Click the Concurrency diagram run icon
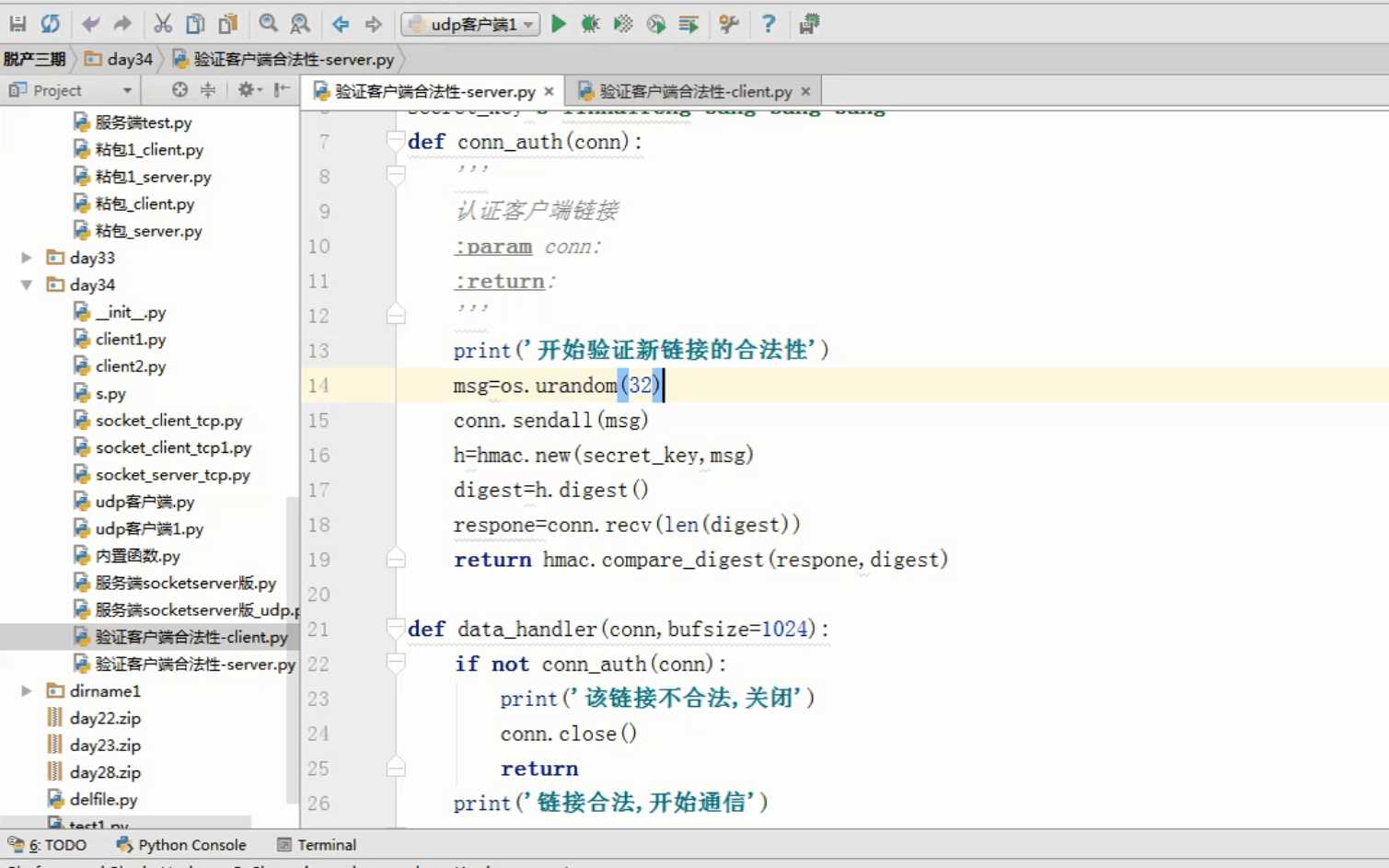The height and width of the screenshot is (868, 1389). [x=689, y=24]
